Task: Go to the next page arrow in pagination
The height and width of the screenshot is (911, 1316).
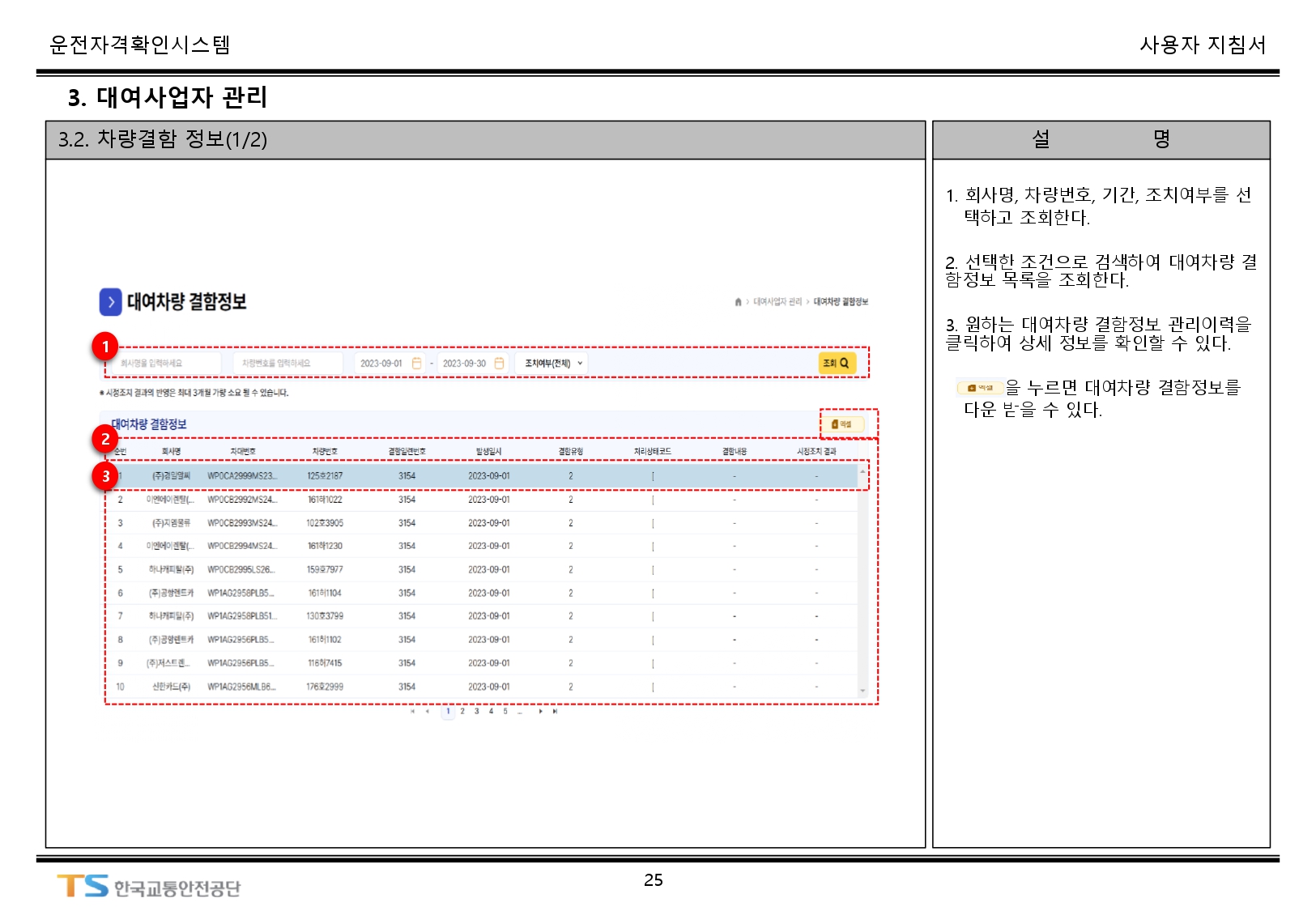Action: point(540,712)
